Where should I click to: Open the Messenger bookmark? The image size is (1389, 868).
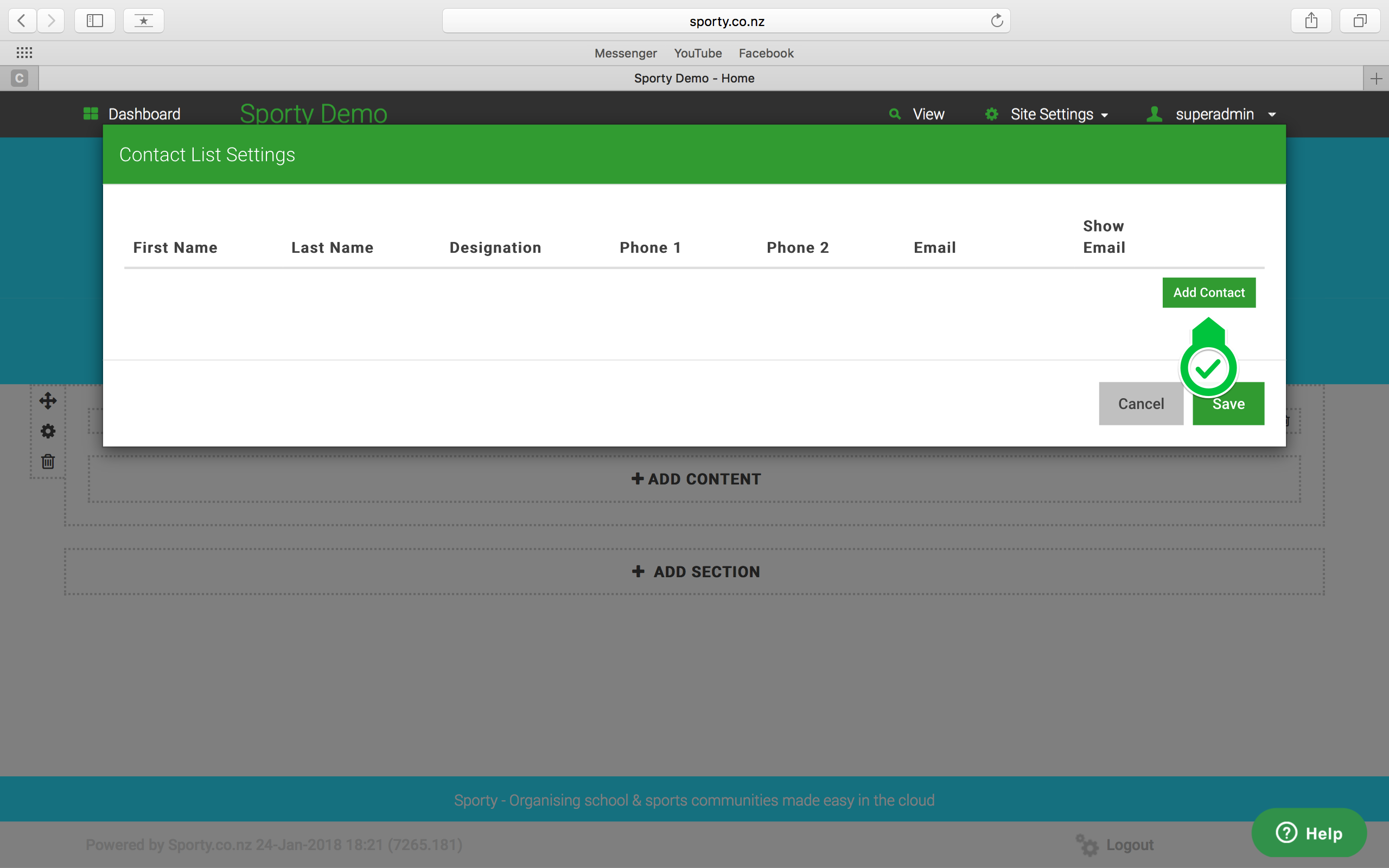click(626, 53)
